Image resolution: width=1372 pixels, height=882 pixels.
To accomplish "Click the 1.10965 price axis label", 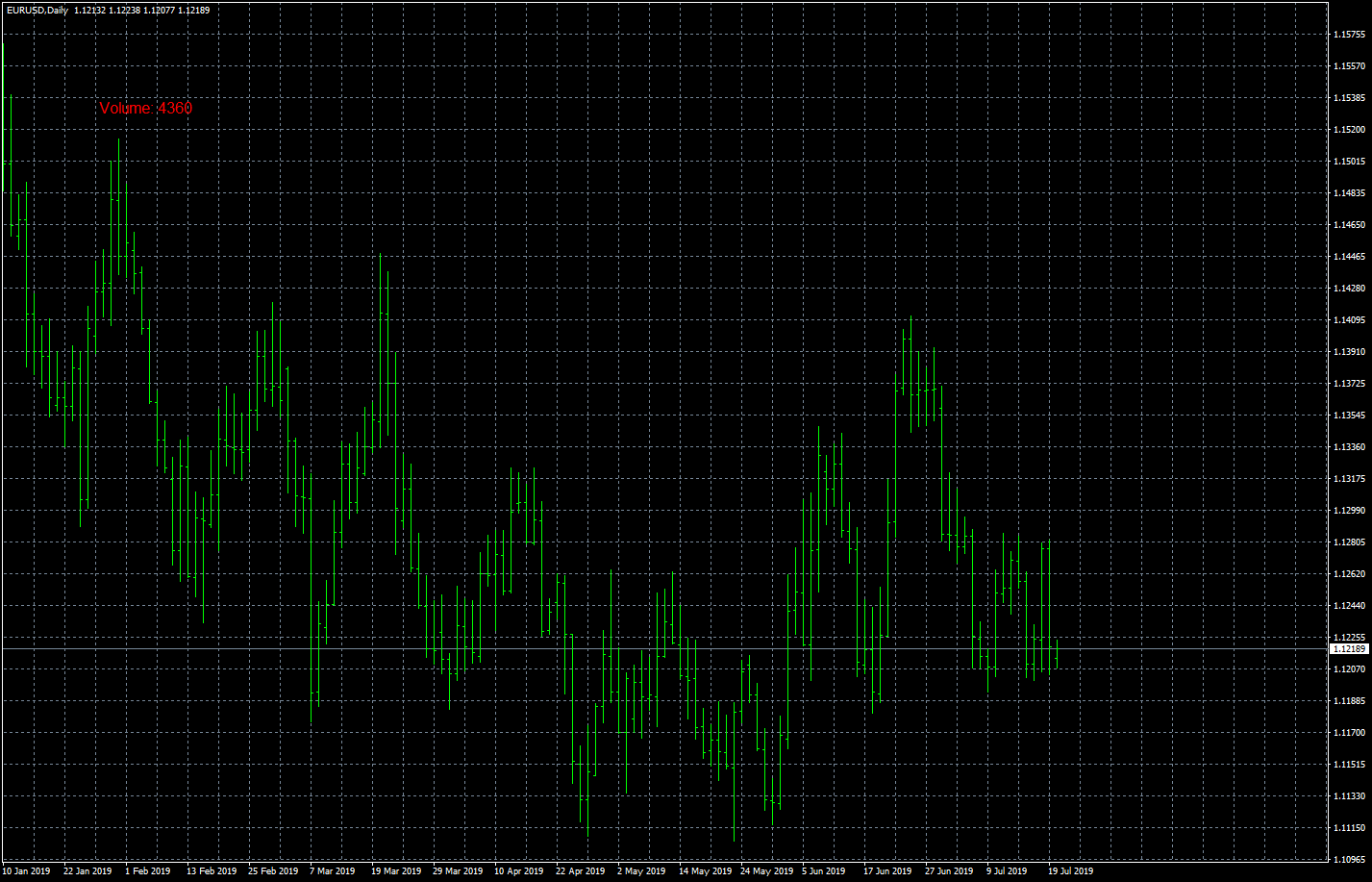I will coord(1349,860).
